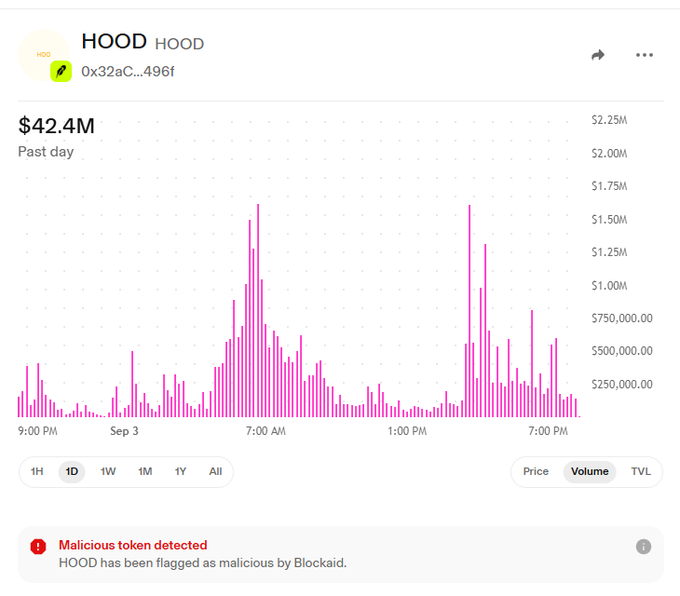Select the 1W time range
This screenshot has width=680, height=596.
pos(108,472)
